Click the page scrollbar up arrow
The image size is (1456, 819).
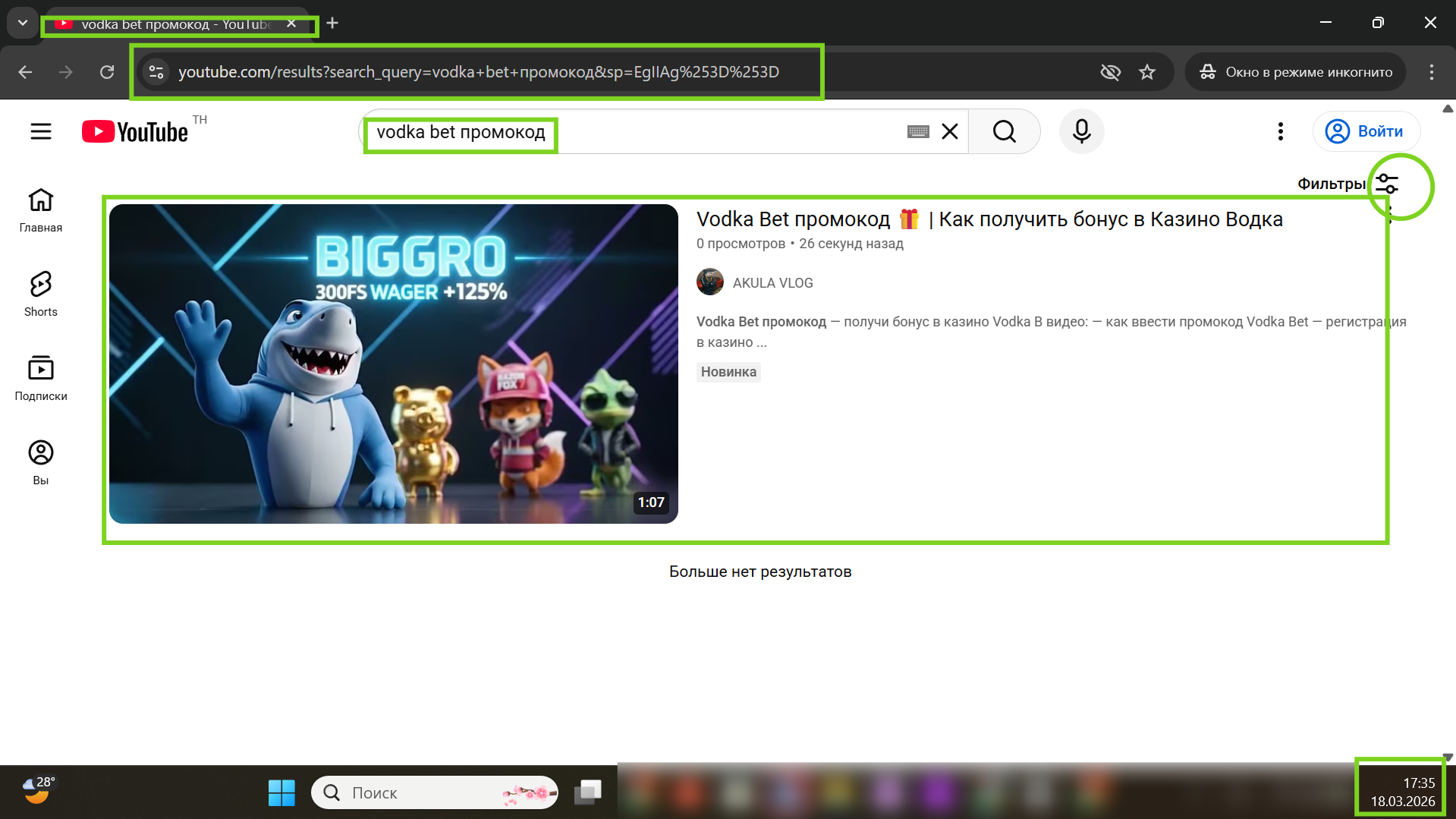(1448, 109)
